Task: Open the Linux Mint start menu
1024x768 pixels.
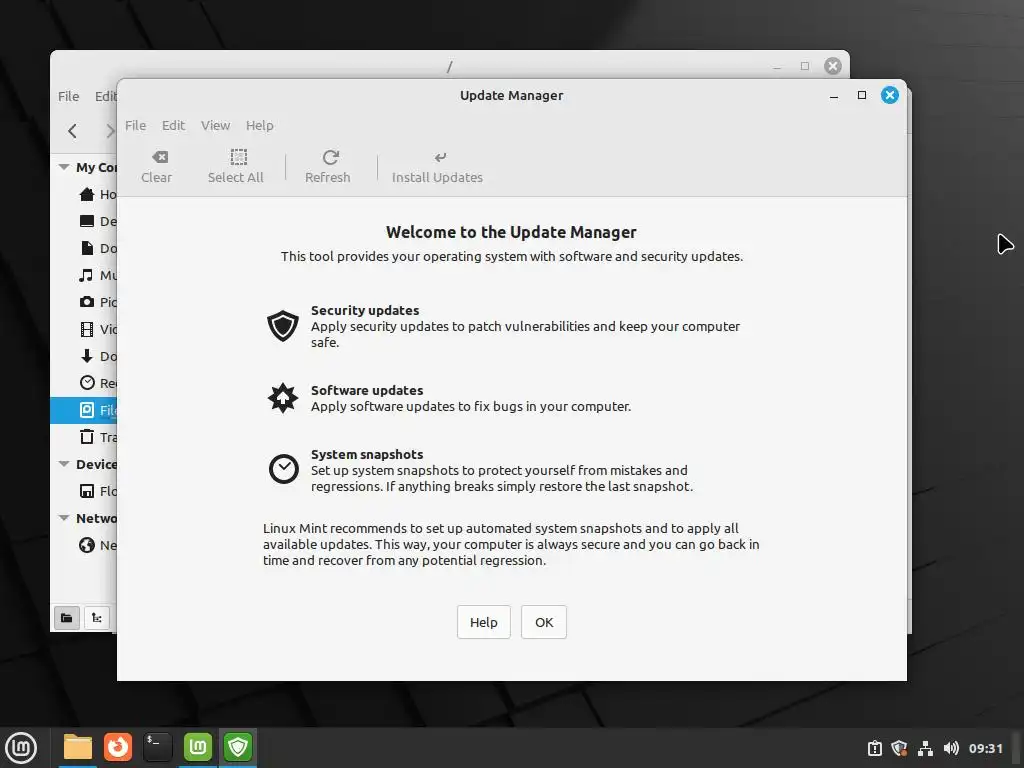Action: (x=21, y=748)
